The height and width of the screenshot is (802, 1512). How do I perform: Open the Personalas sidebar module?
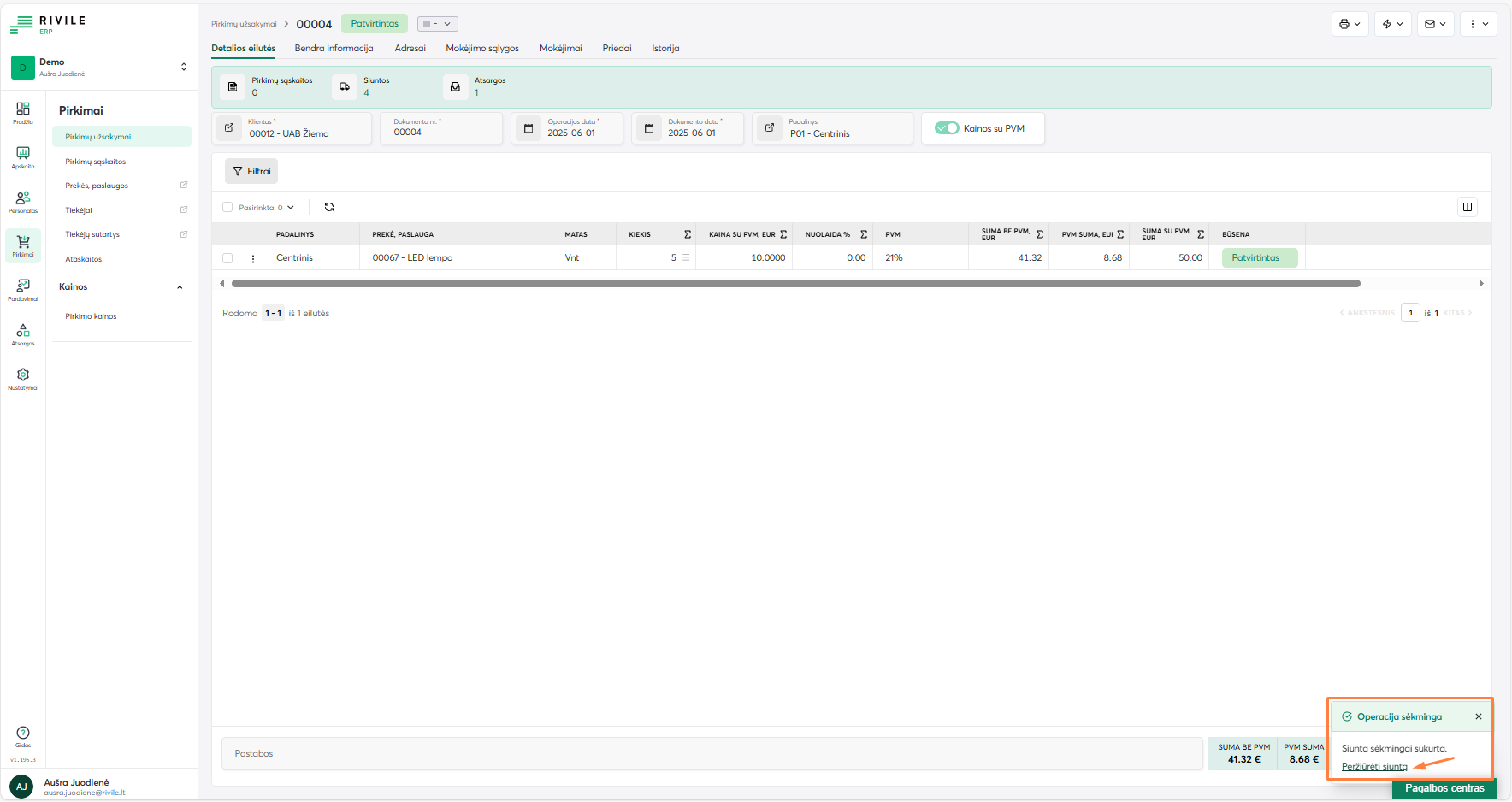coord(23,201)
